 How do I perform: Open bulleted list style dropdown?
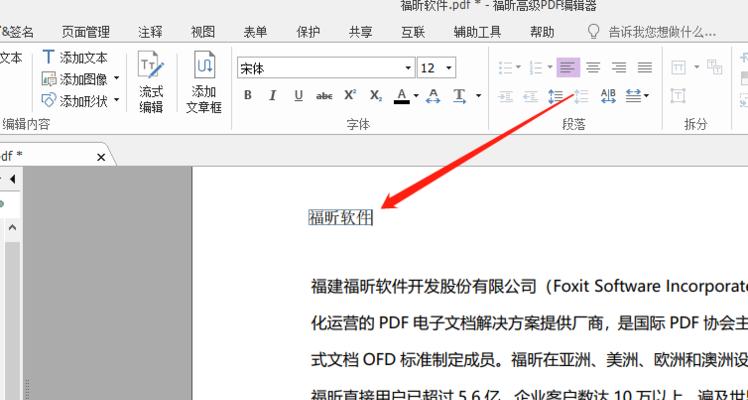[519, 67]
